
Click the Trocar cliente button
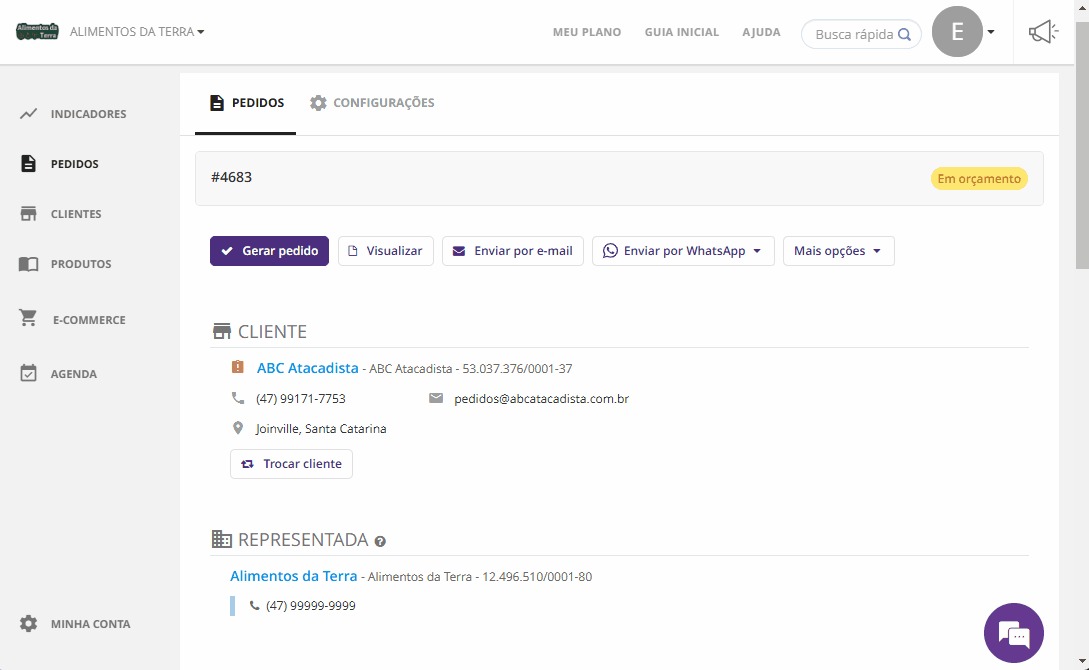coord(291,464)
